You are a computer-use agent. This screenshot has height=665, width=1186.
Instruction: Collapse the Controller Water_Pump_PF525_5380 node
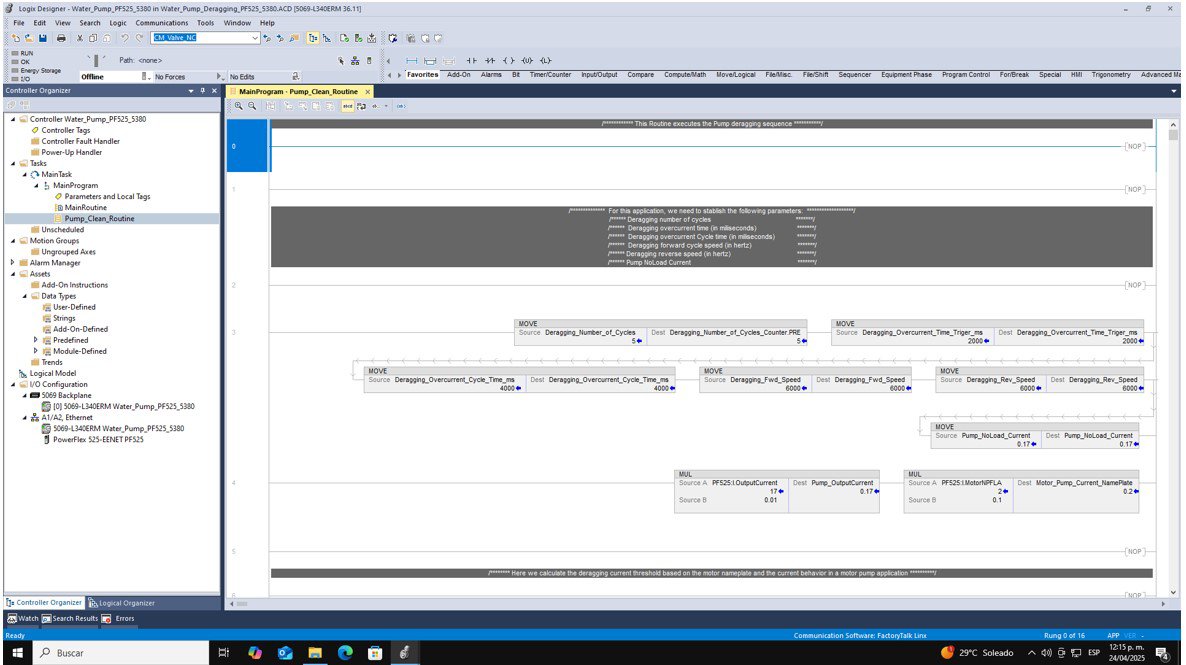point(13,120)
